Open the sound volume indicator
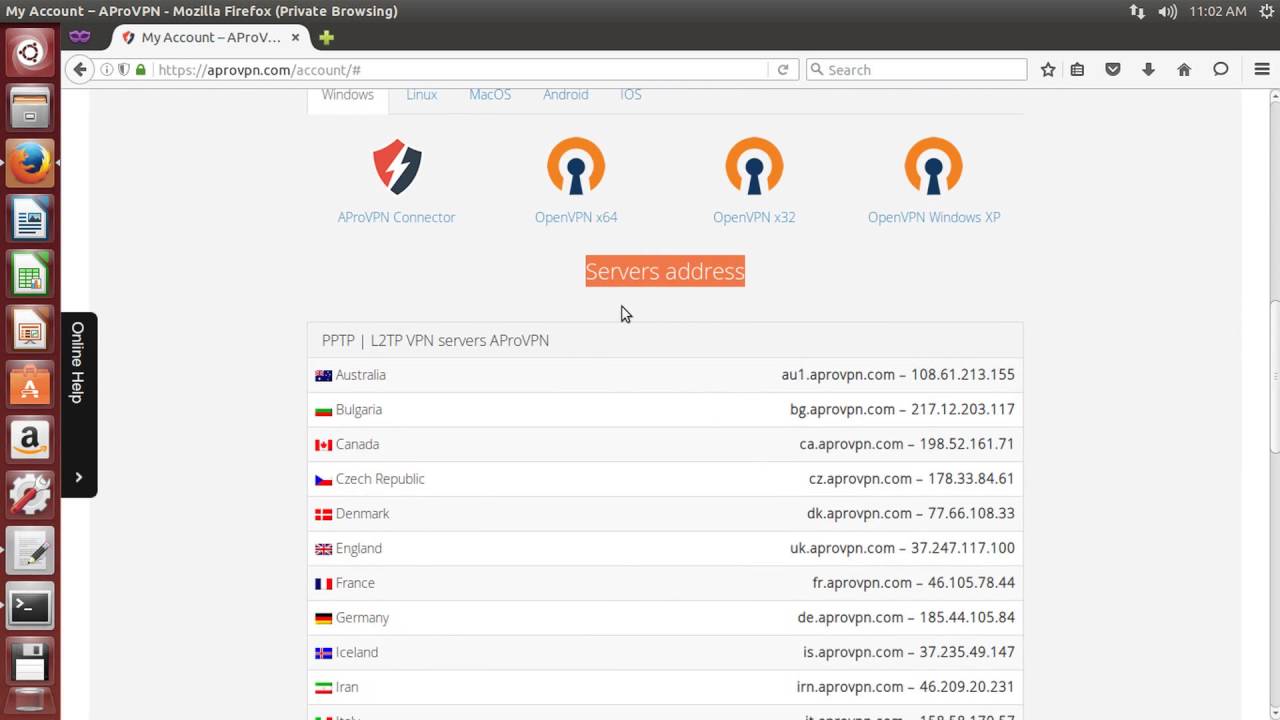The width and height of the screenshot is (1280, 720). point(1167,11)
